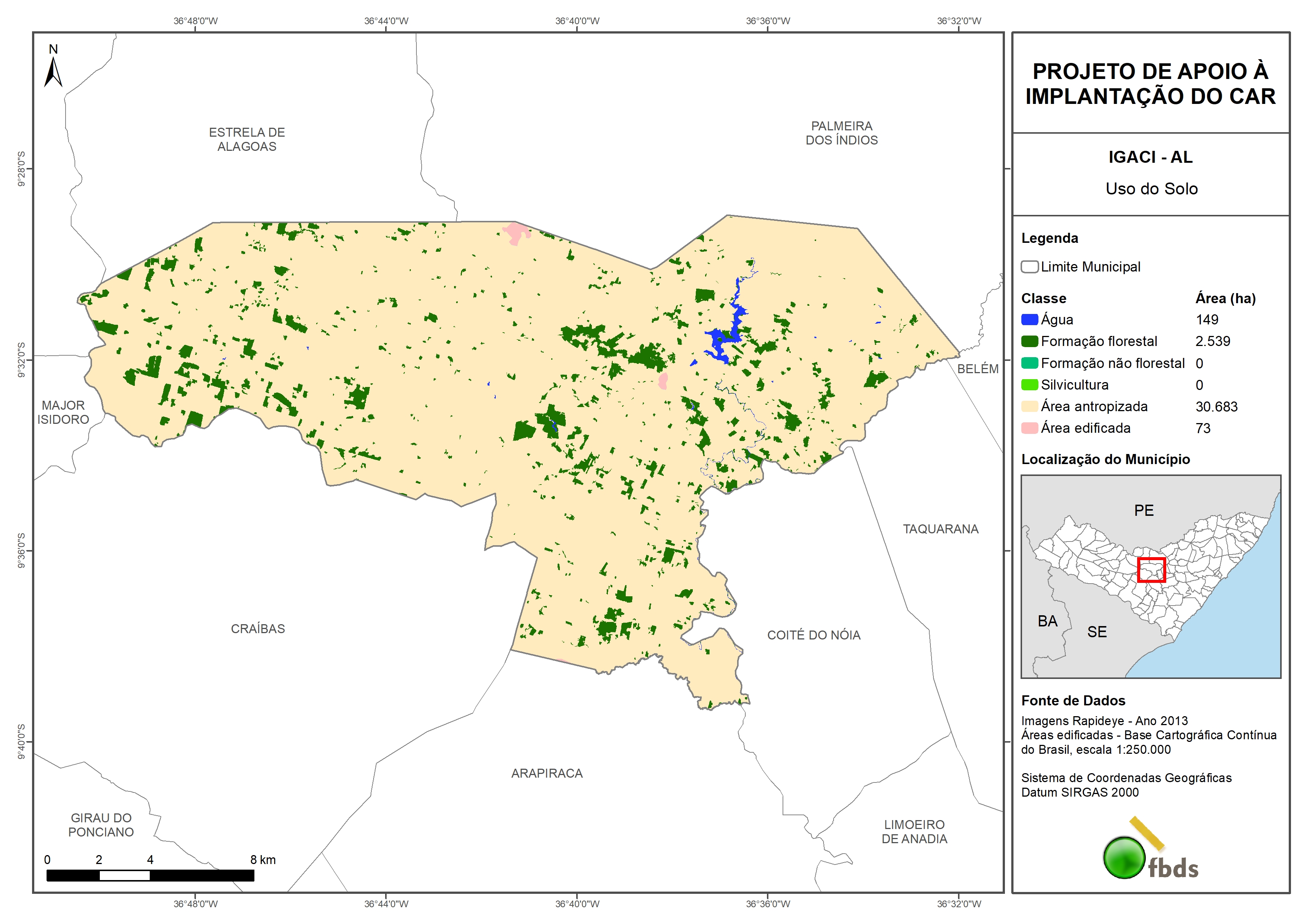Click the Área antropizada beige swatch
Screen dimensions: 1307x924
pyautogui.click(x=1029, y=406)
